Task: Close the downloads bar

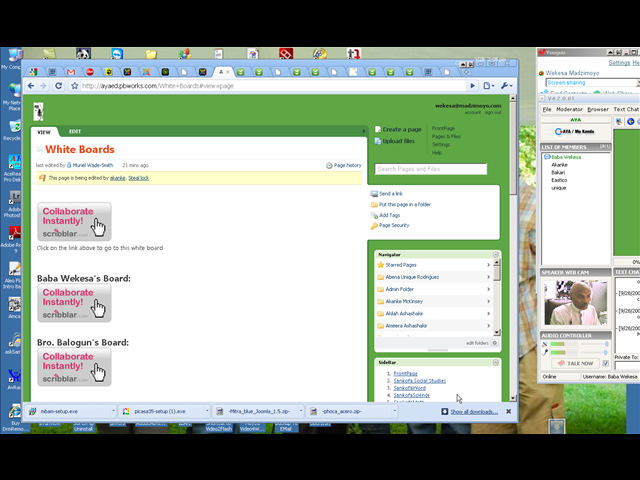Action: click(509, 411)
